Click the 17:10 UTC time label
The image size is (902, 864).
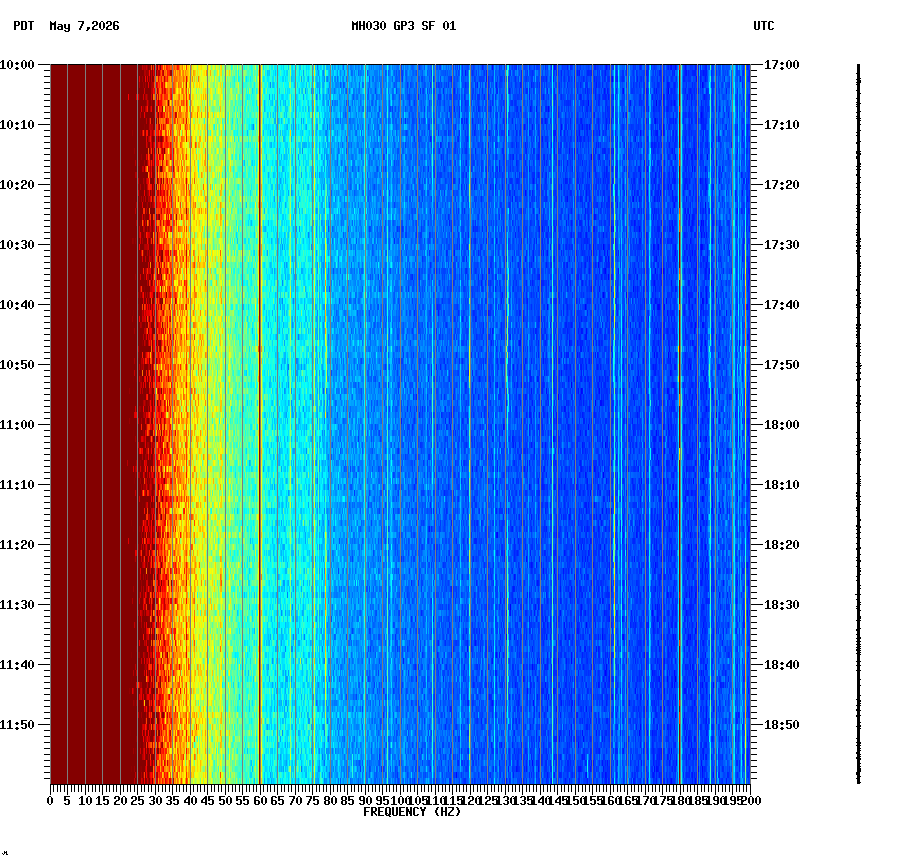(782, 125)
